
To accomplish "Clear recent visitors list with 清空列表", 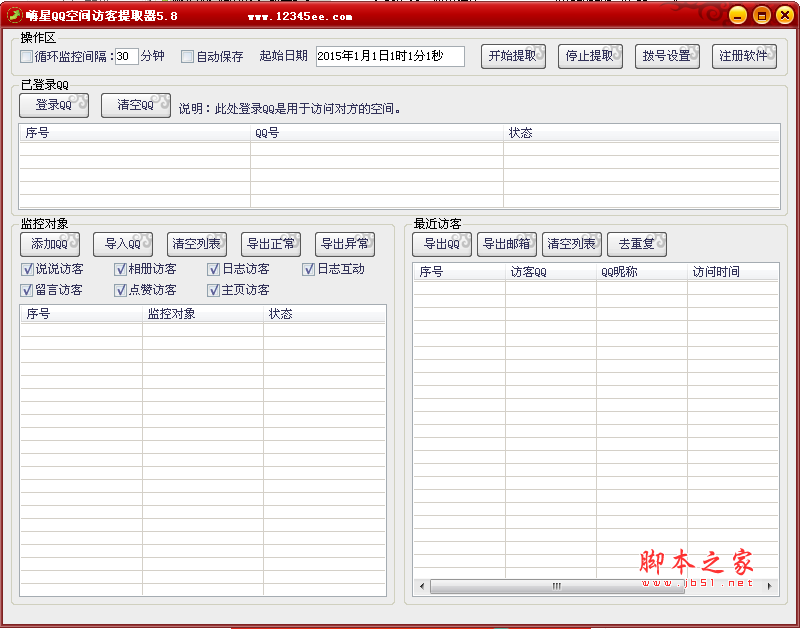I will click(x=572, y=244).
